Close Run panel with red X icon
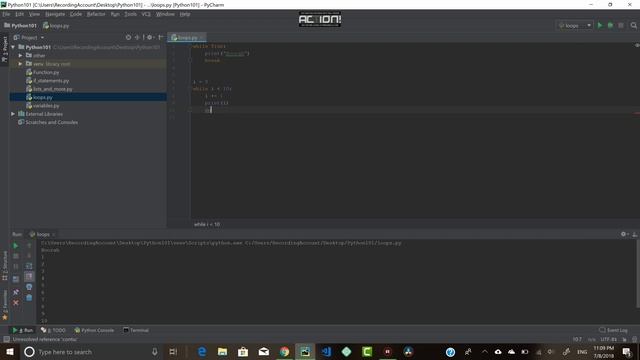Screen dimensions: 640x360 16,303
